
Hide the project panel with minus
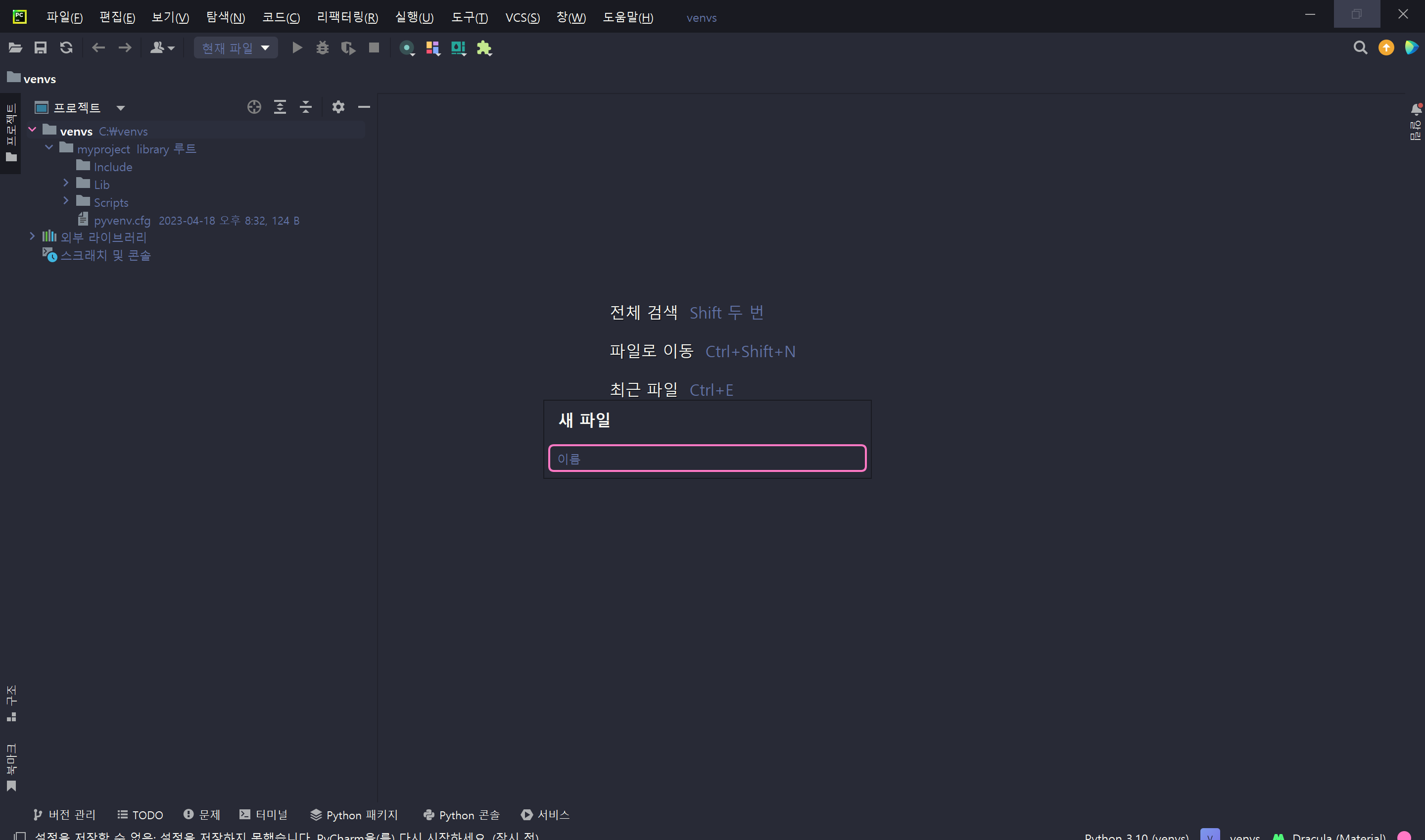(x=364, y=107)
